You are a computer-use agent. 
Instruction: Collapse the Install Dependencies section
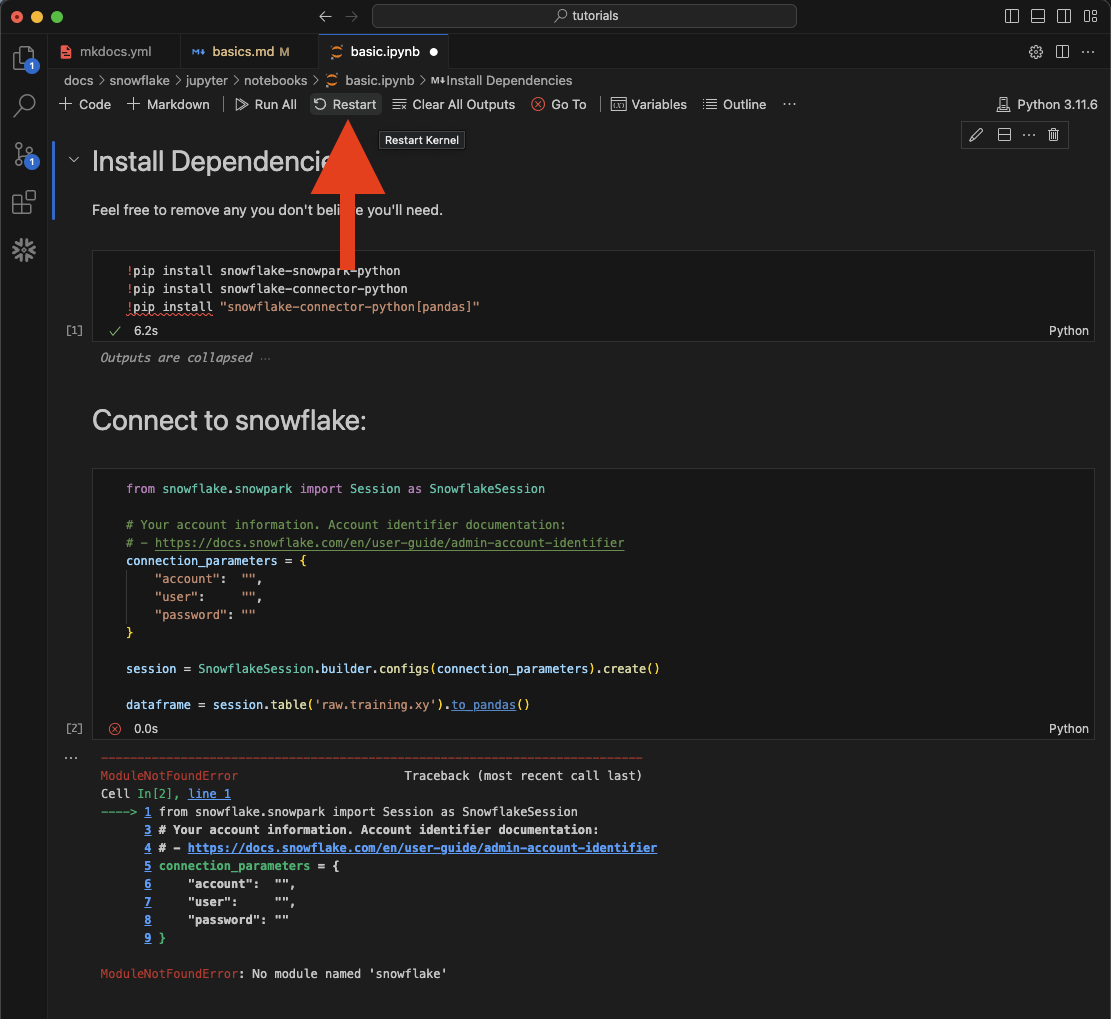click(x=74, y=160)
